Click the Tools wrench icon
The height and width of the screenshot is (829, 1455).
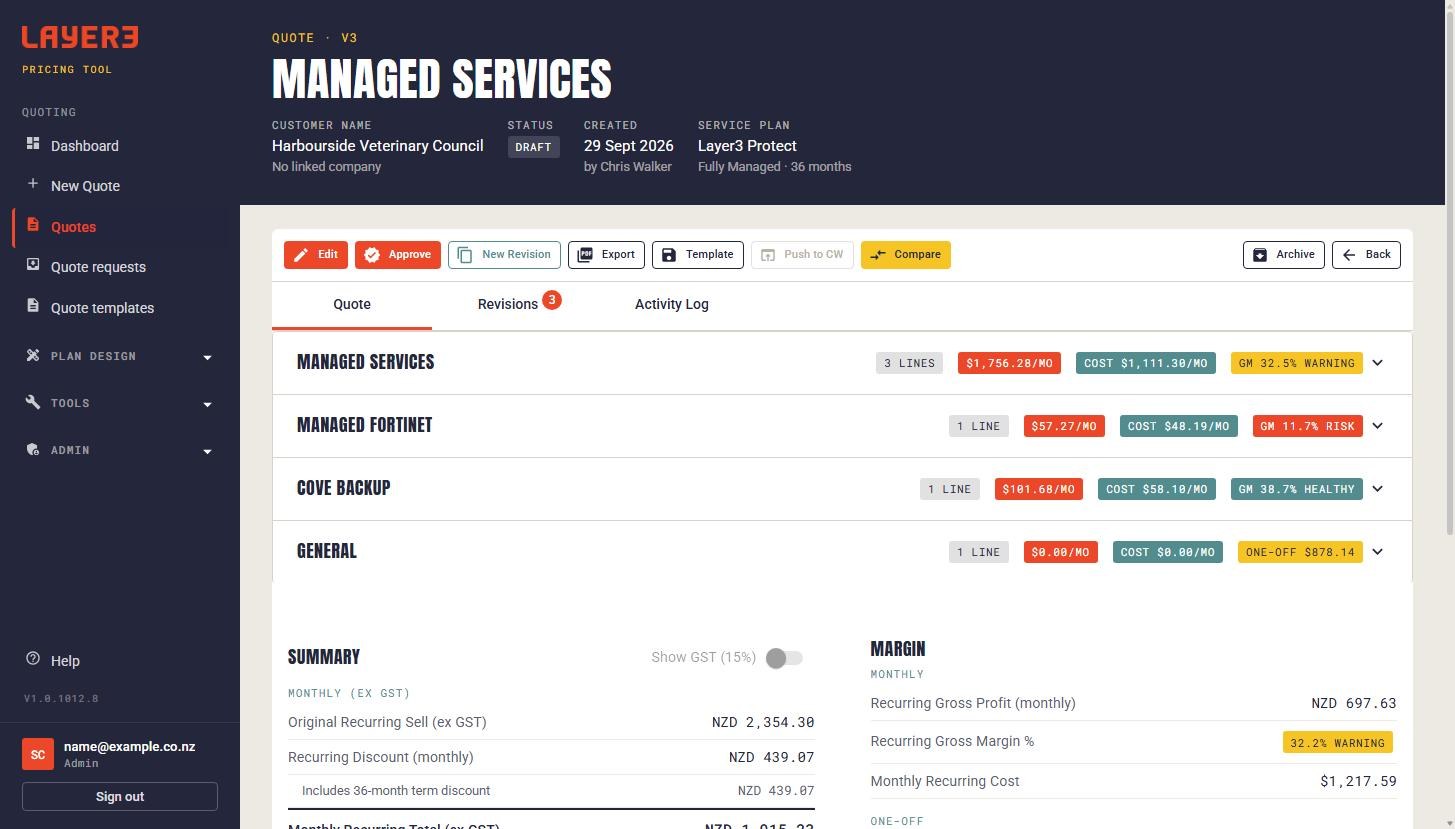[33, 402]
